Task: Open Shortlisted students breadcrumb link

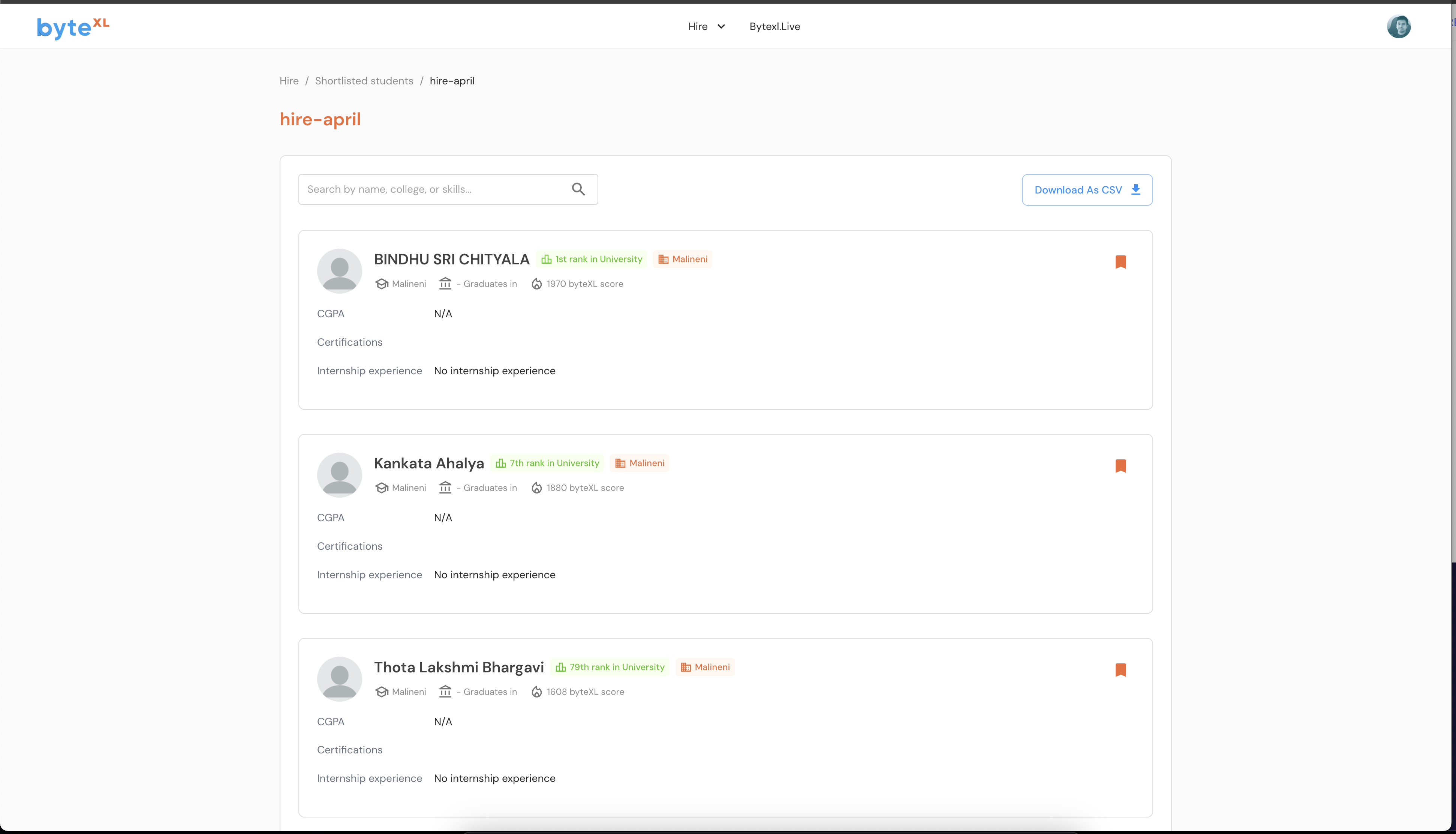Action: [x=364, y=81]
